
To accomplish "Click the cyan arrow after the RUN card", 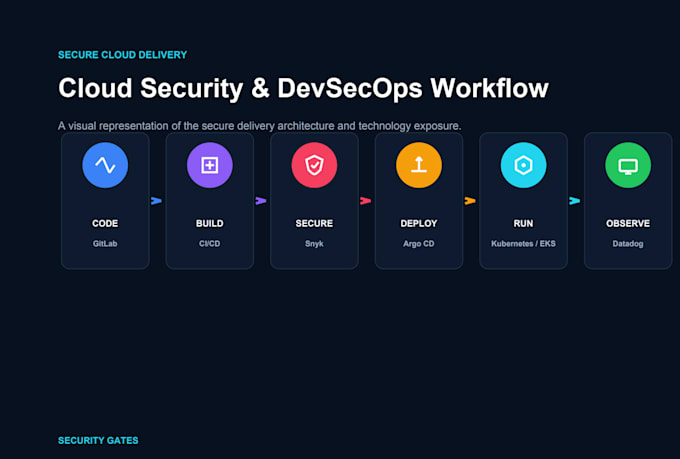I will click(x=574, y=200).
